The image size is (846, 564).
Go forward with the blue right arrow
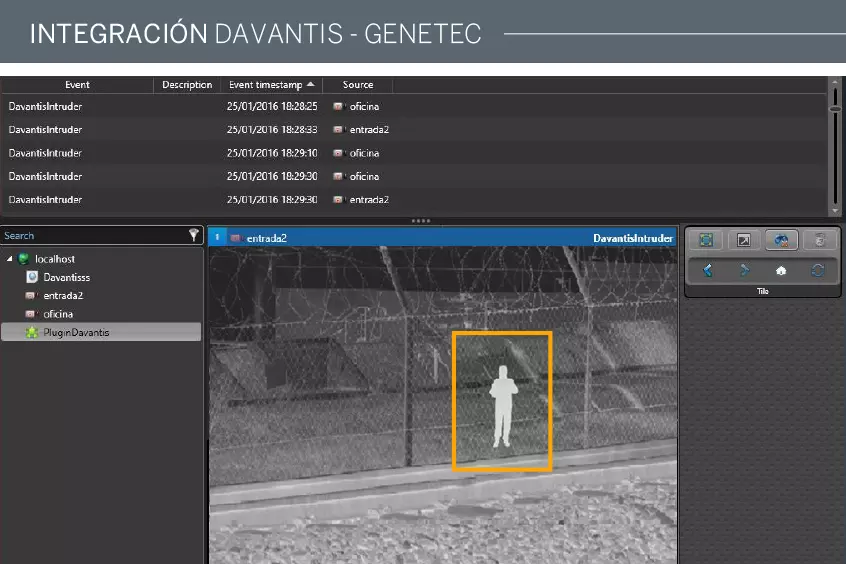pyautogui.click(x=745, y=270)
